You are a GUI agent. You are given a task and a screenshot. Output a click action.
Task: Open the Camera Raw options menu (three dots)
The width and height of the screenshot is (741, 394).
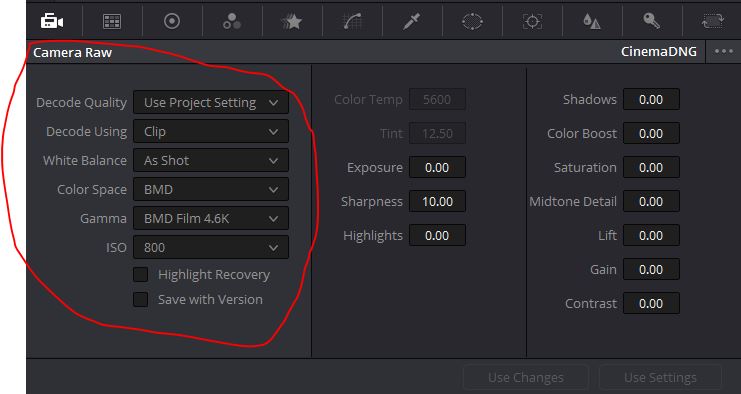[x=724, y=51]
